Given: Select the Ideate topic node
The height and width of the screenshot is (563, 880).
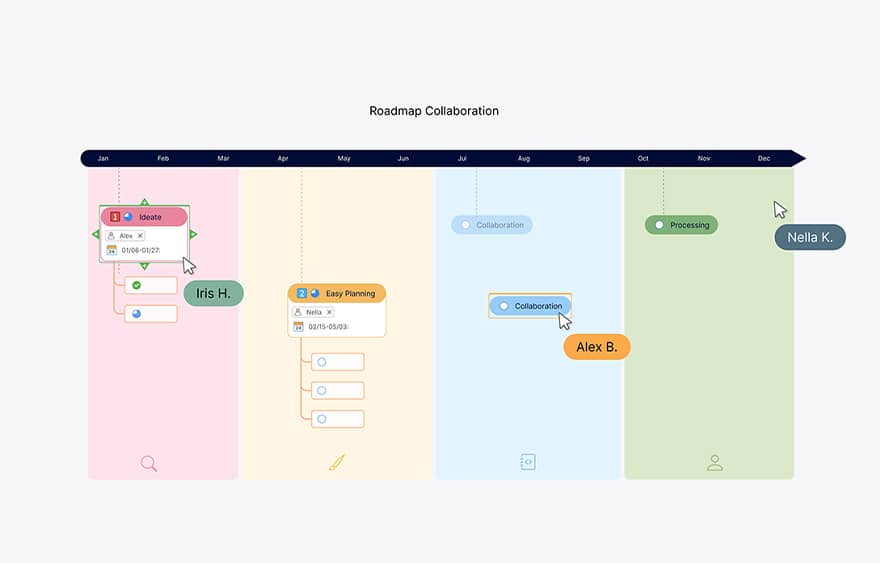Looking at the screenshot, I should click(144, 217).
